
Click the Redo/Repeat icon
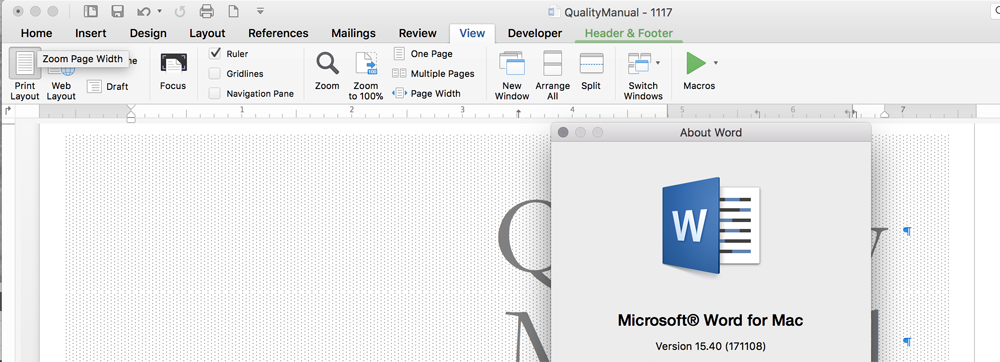[180, 11]
